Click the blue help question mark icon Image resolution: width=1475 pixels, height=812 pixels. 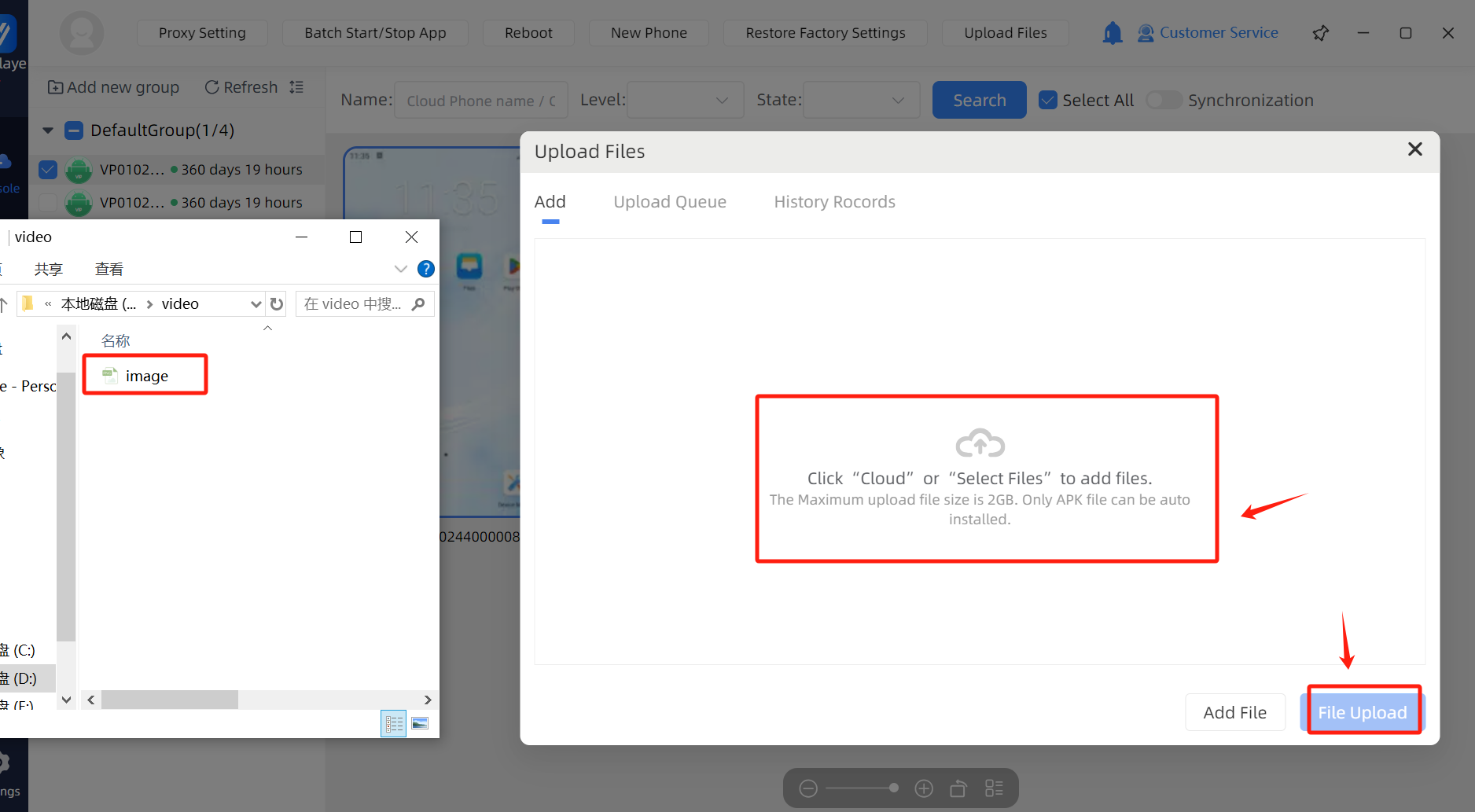click(x=426, y=269)
